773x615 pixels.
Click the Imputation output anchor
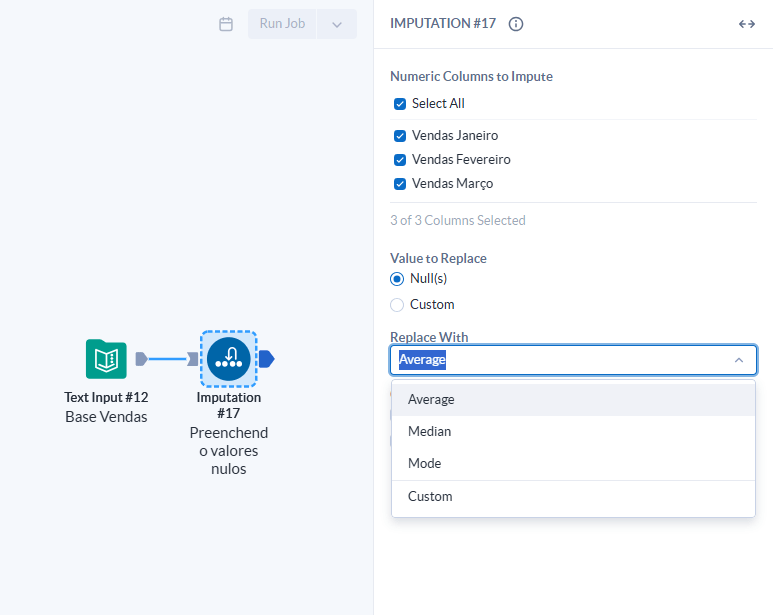(266, 358)
